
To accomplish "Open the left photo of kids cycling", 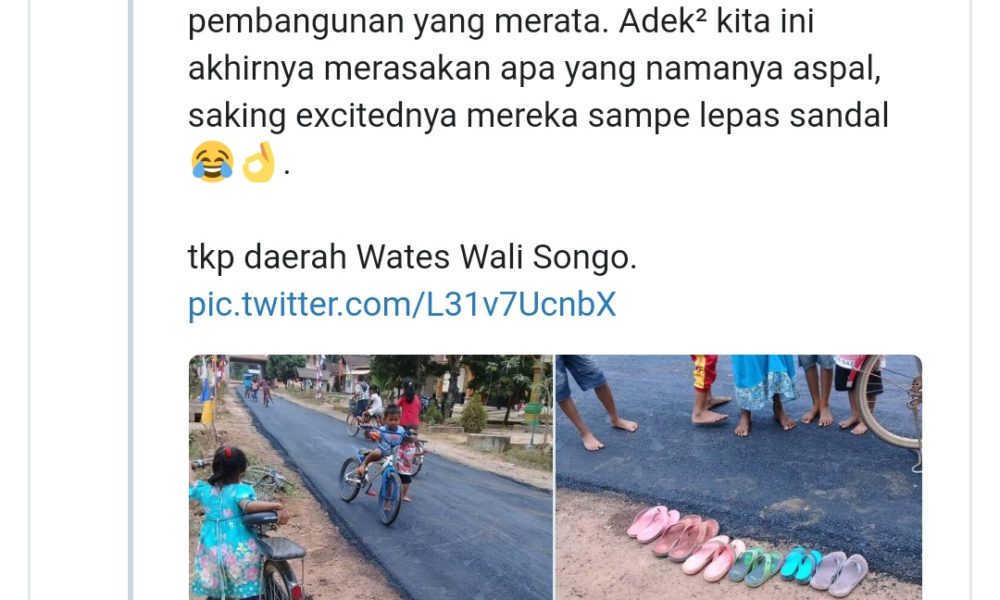I will [x=371, y=477].
